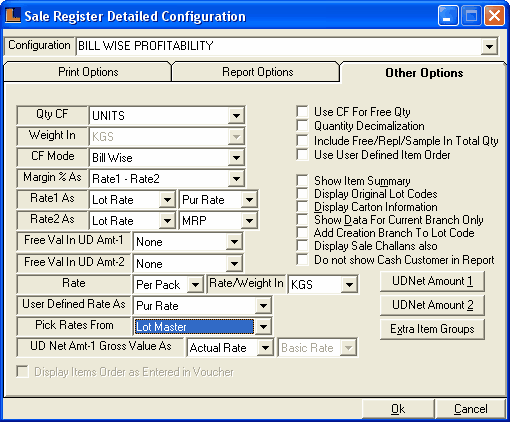
Task: Select the highlighted Lot Master field
Action: click(194, 327)
